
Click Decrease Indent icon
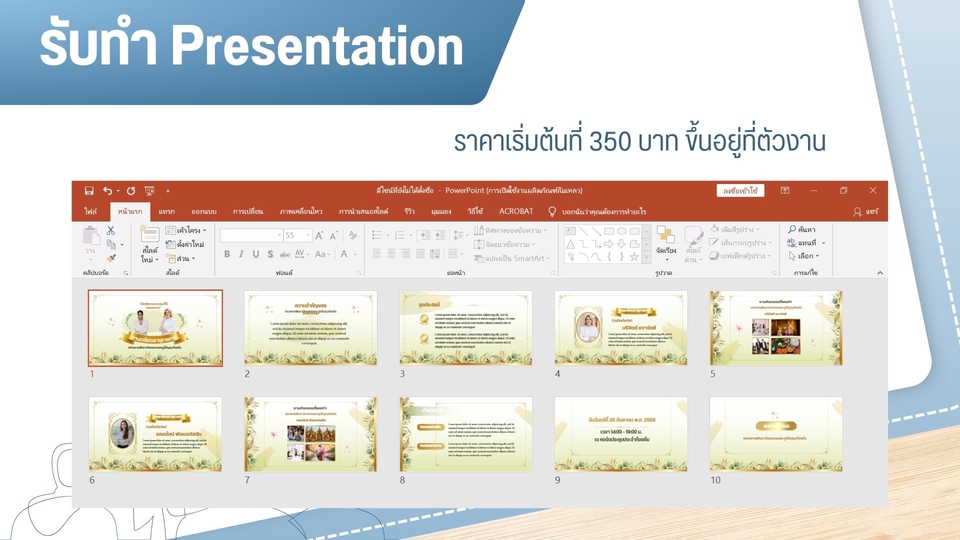[425, 235]
